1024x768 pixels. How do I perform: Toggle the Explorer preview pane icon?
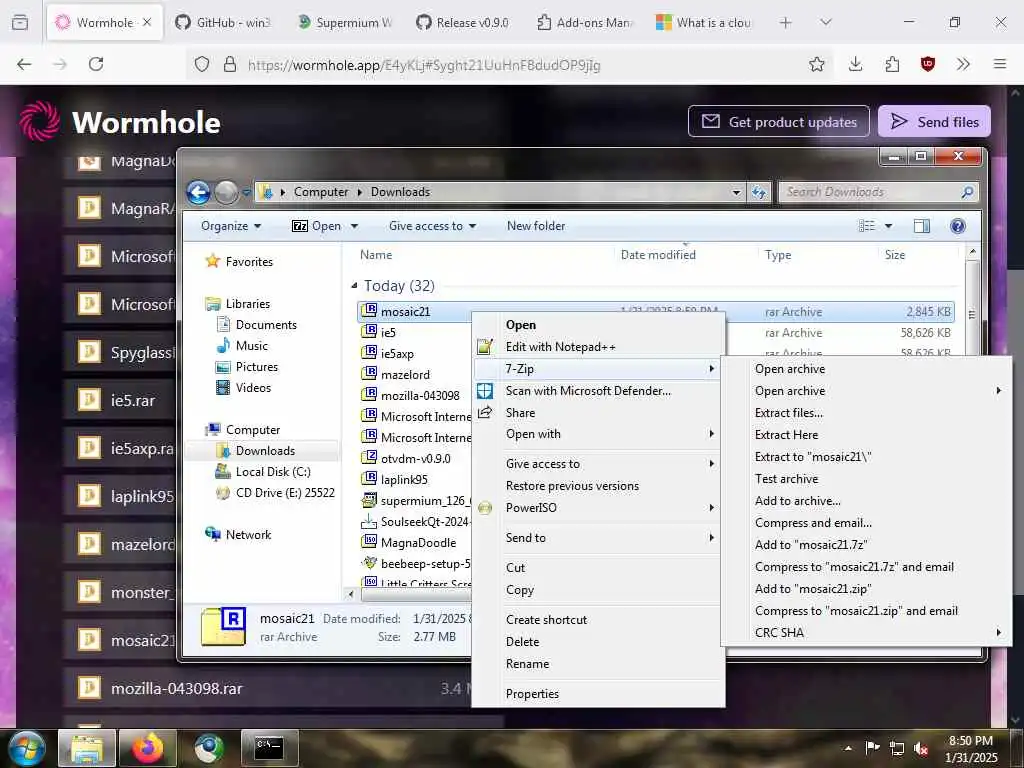click(921, 226)
